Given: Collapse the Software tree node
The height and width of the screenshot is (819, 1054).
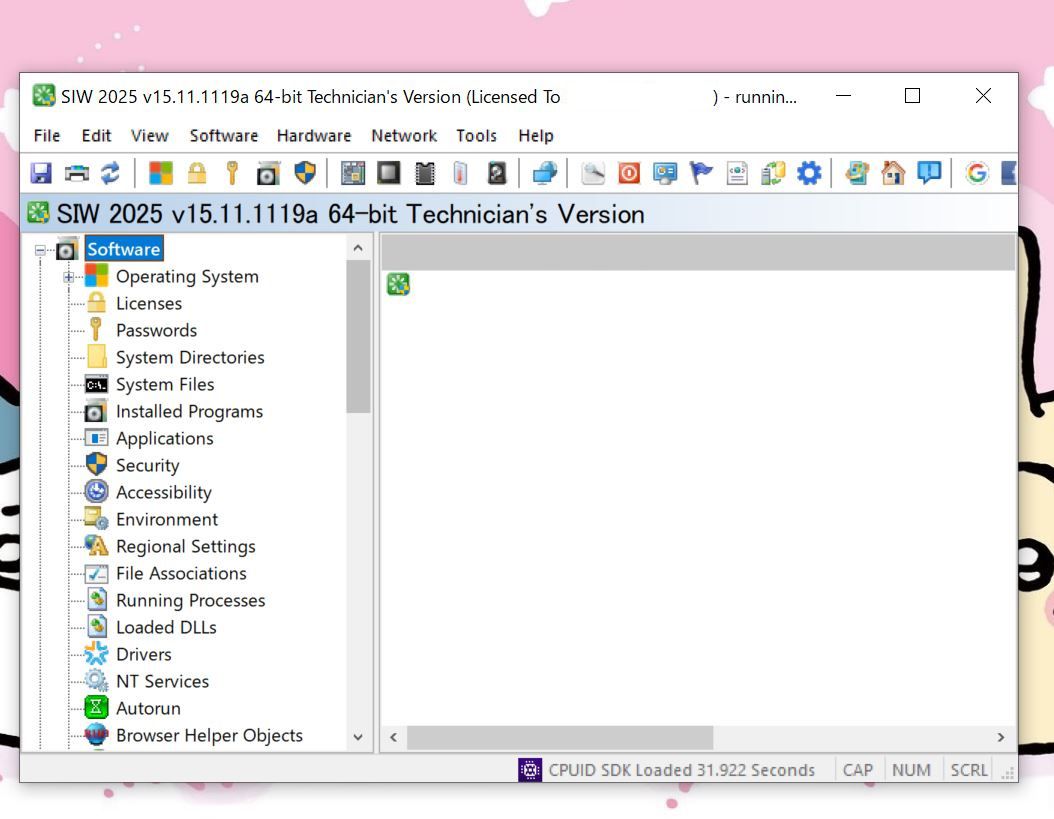Looking at the screenshot, I should click(x=41, y=250).
